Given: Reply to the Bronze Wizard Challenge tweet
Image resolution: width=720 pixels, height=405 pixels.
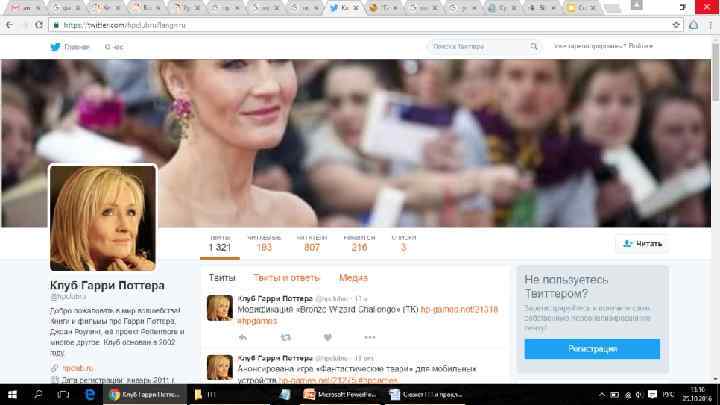Looking at the screenshot, I should [243, 338].
